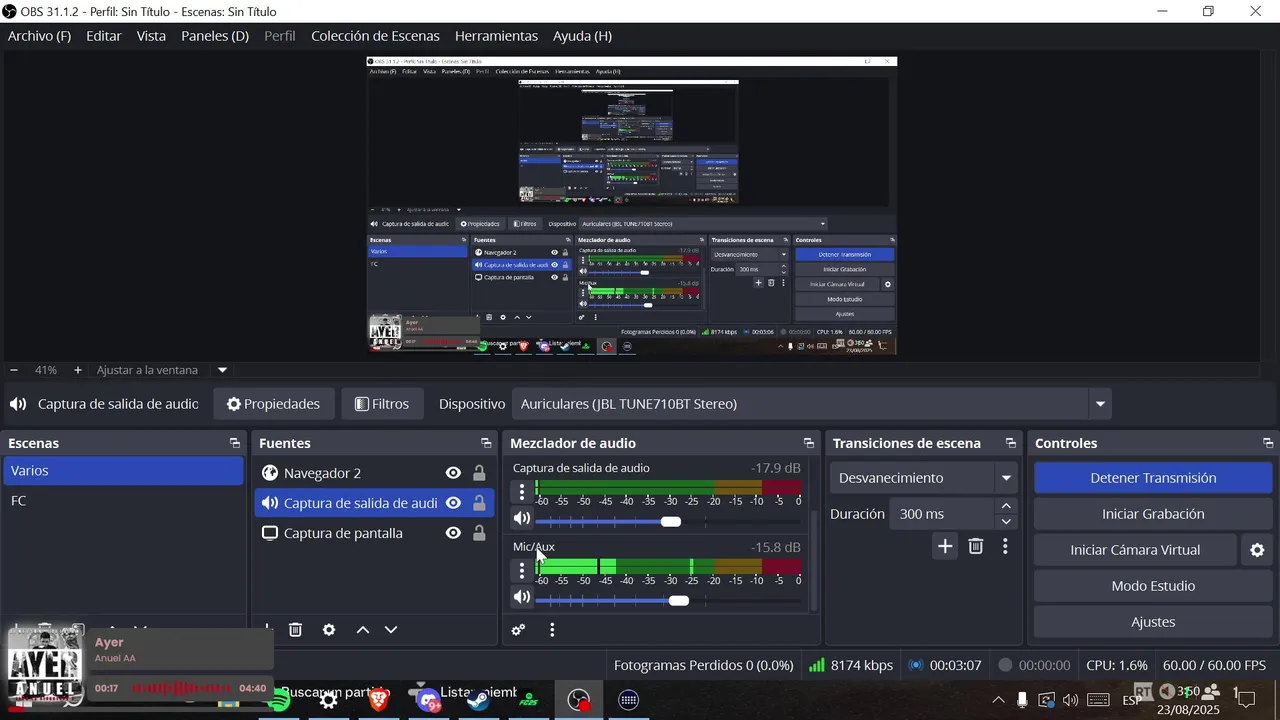The image size is (1280, 720).
Task: Open source properties gear in Fuentes toolbar
Action: click(x=329, y=630)
